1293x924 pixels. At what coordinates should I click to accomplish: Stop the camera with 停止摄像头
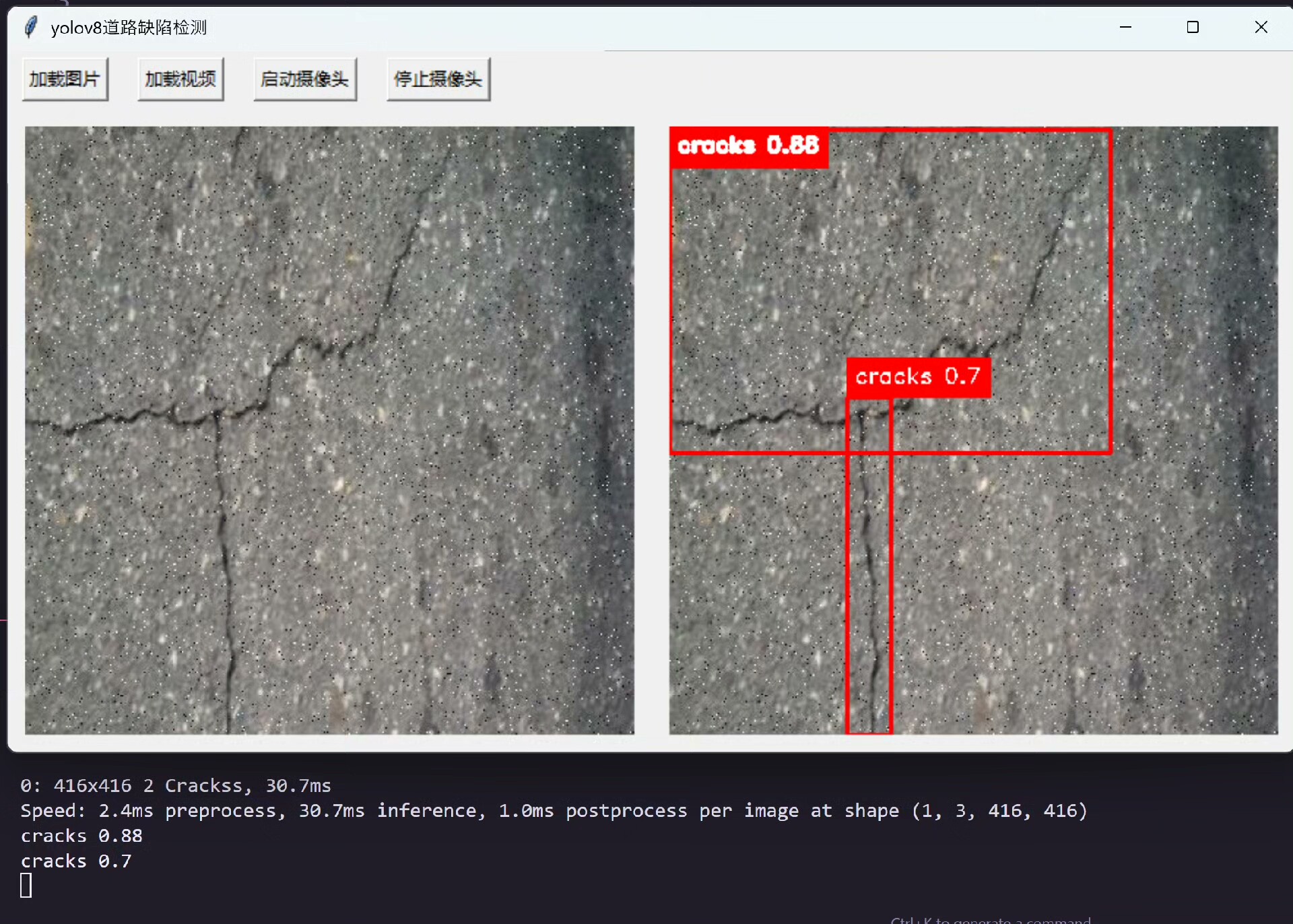coord(438,79)
